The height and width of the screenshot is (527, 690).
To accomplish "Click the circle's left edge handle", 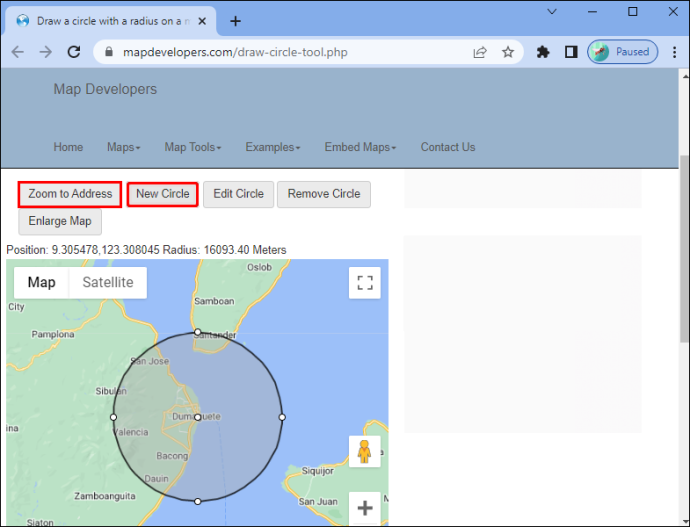I will tap(114, 417).
